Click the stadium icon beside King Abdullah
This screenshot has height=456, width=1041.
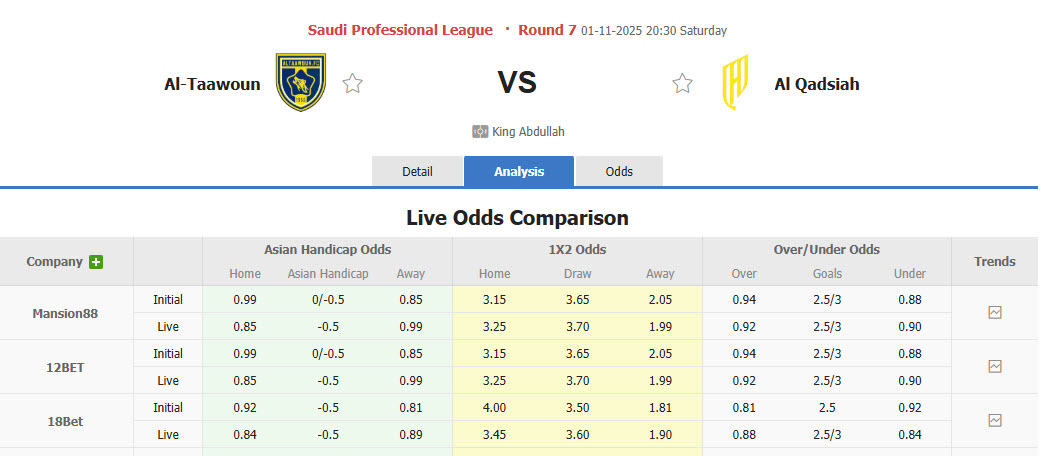480,131
